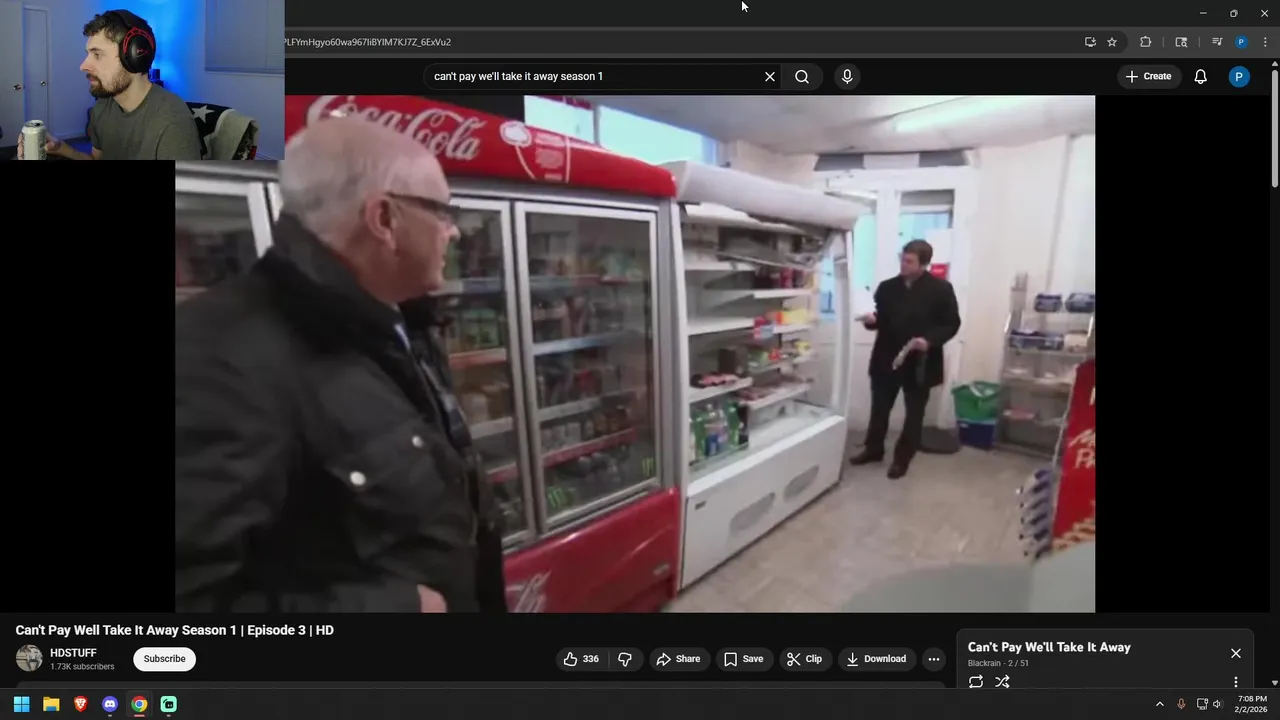Screen dimensions: 1280x720
Task: Open HDSTUFF channel avatar
Action: pos(29,658)
